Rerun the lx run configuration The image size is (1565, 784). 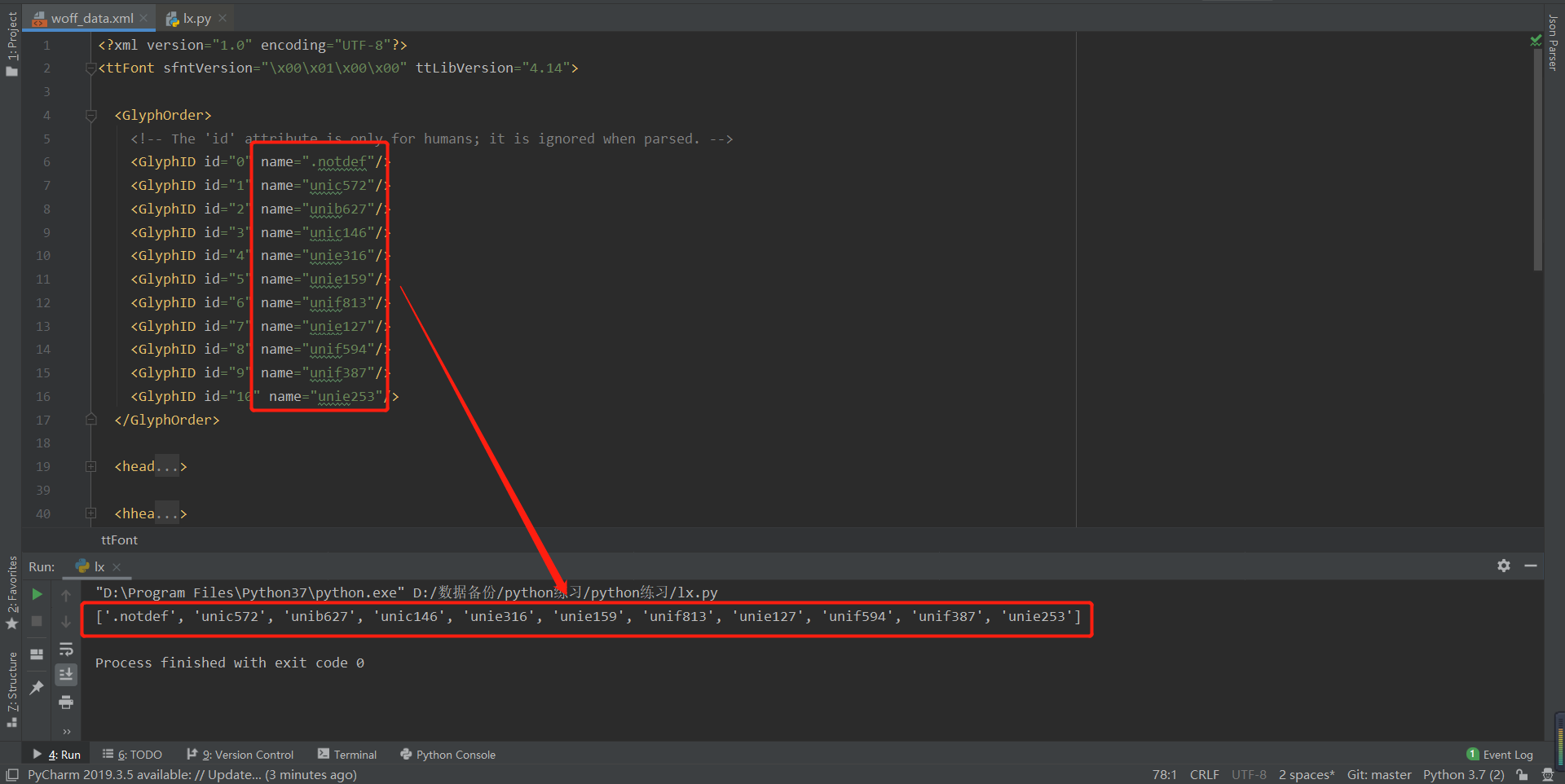pos(36,594)
